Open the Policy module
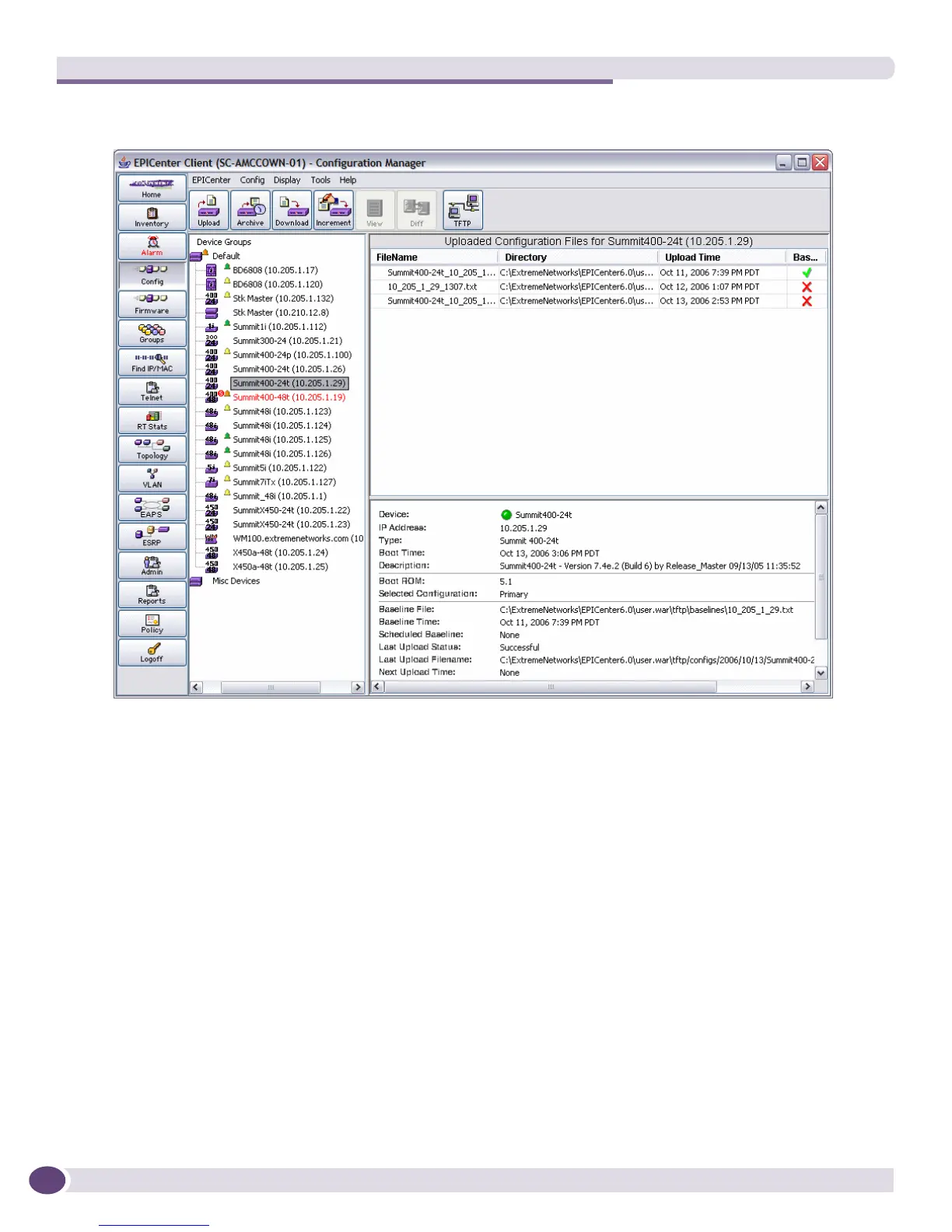Viewport: 952px width, 1232px height. pos(152,623)
